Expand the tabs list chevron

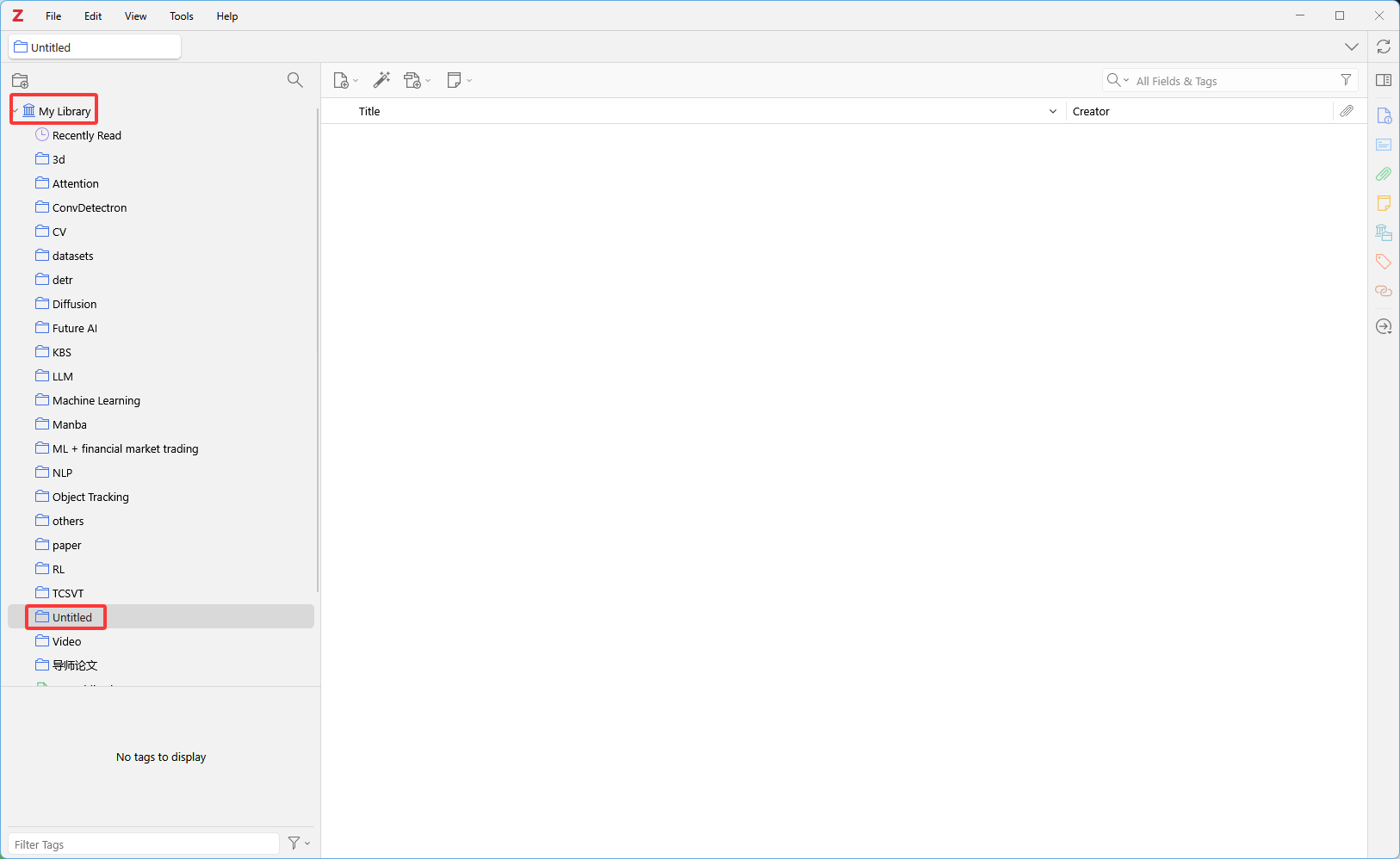1352,46
